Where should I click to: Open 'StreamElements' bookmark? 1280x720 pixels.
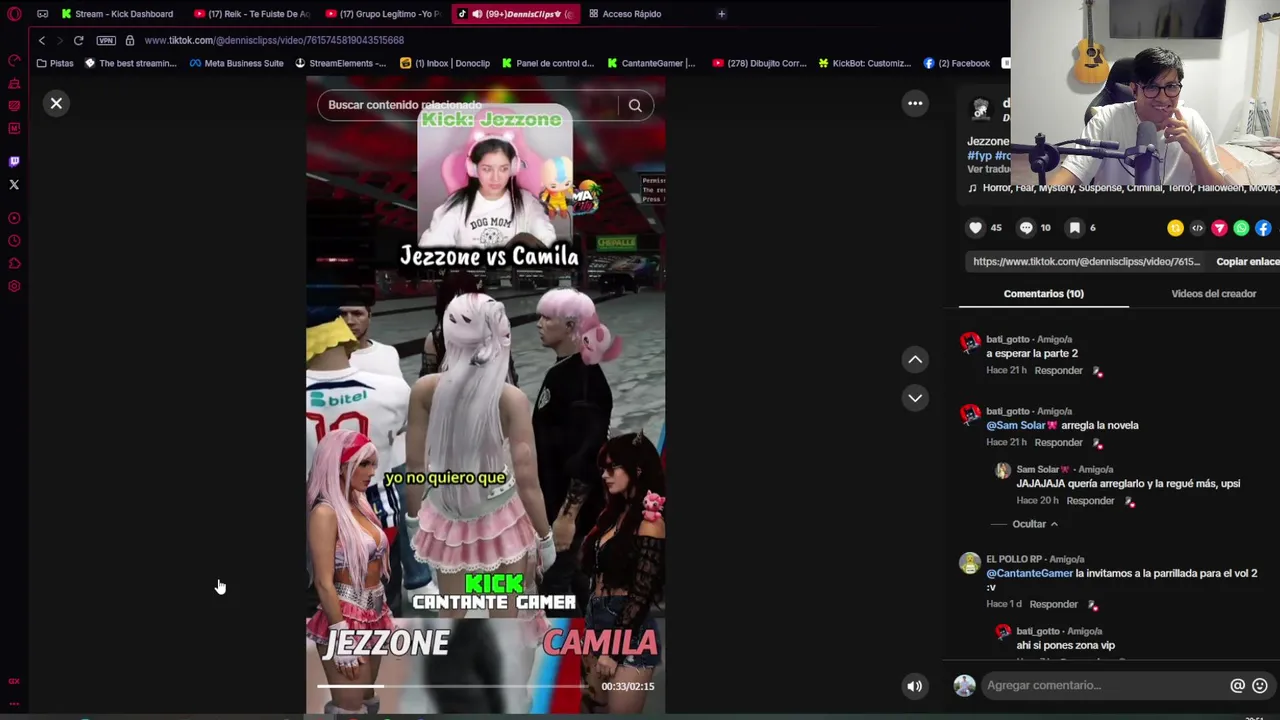(340, 63)
